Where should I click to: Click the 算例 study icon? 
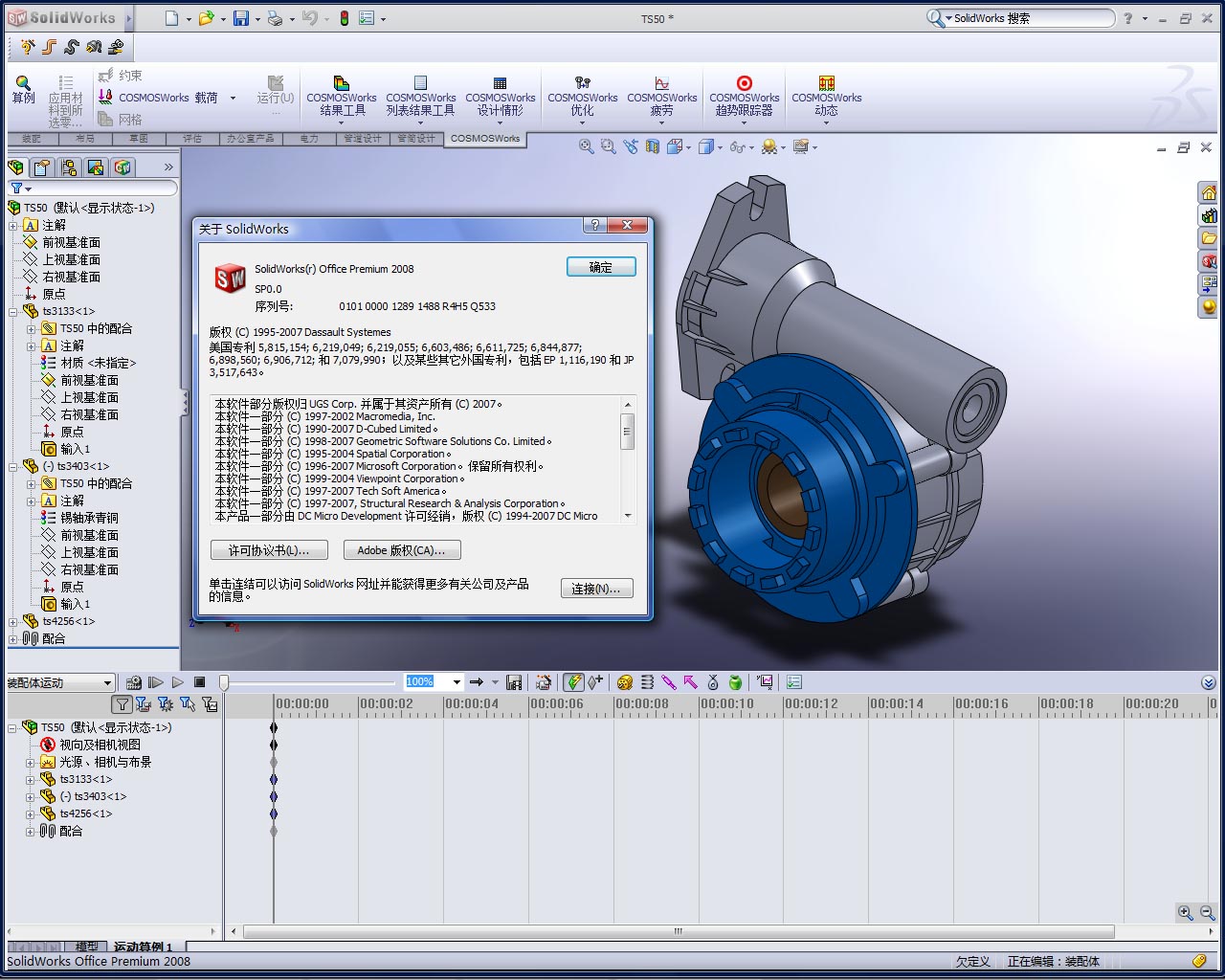pos(23,90)
